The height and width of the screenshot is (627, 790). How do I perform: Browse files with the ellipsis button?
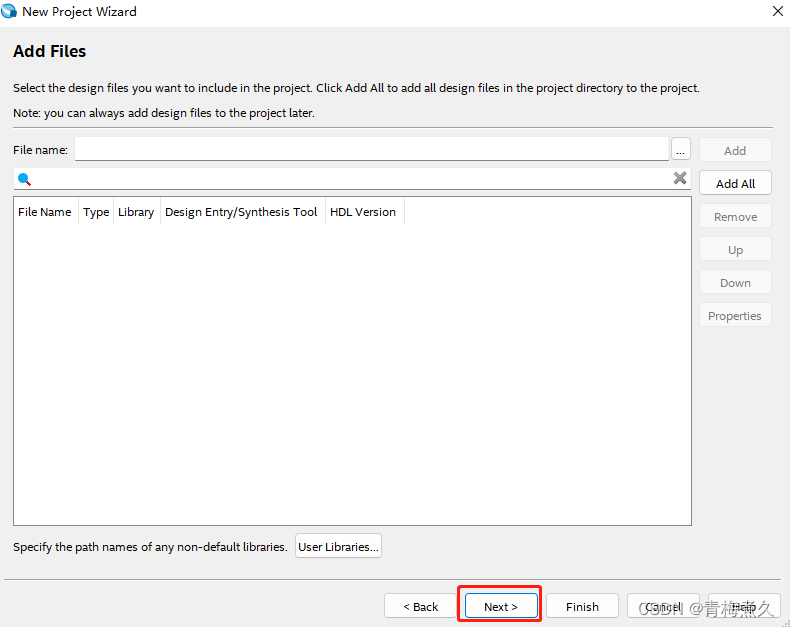point(681,150)
